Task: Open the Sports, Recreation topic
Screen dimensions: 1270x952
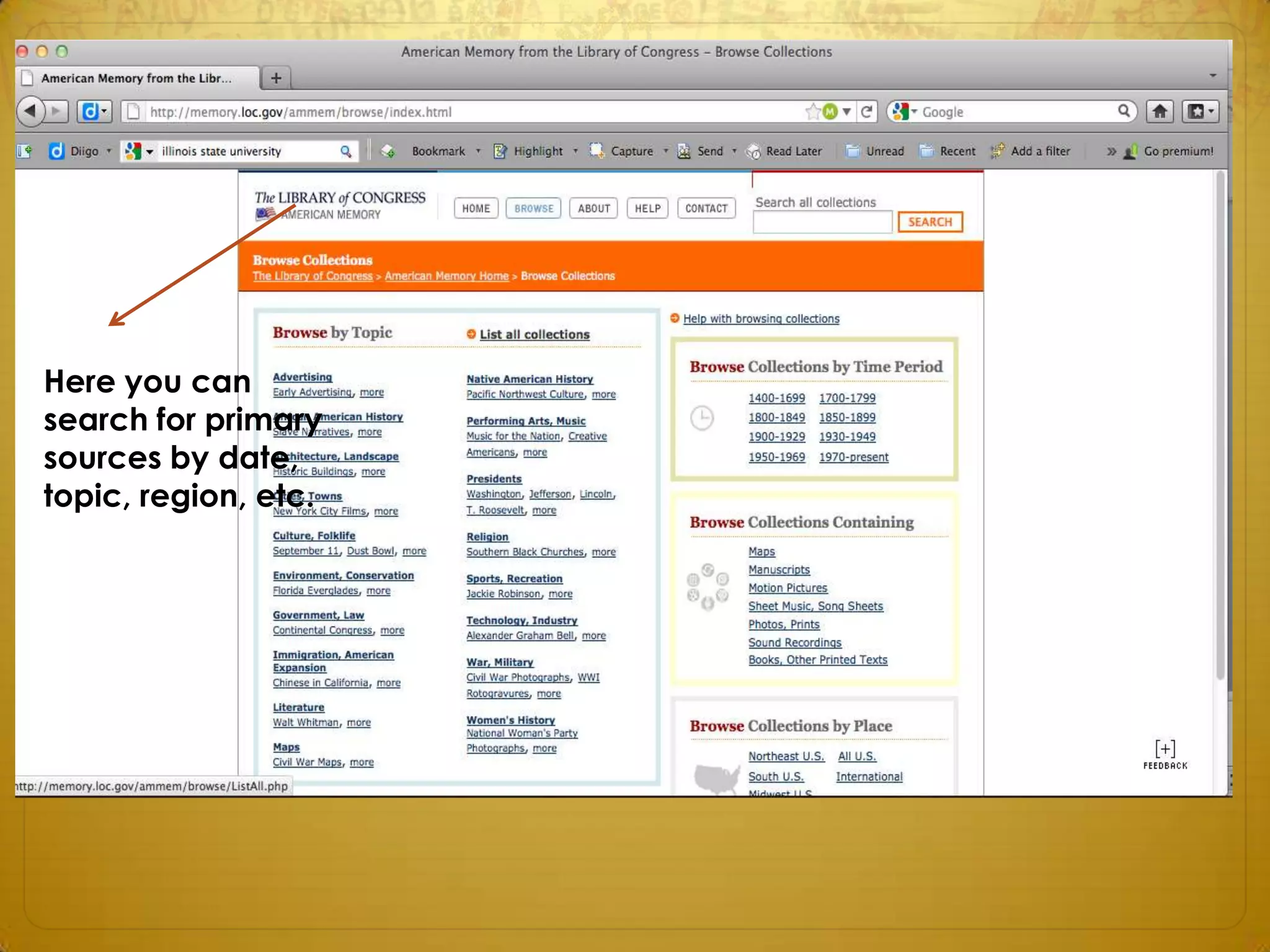Action: [514, 578]
